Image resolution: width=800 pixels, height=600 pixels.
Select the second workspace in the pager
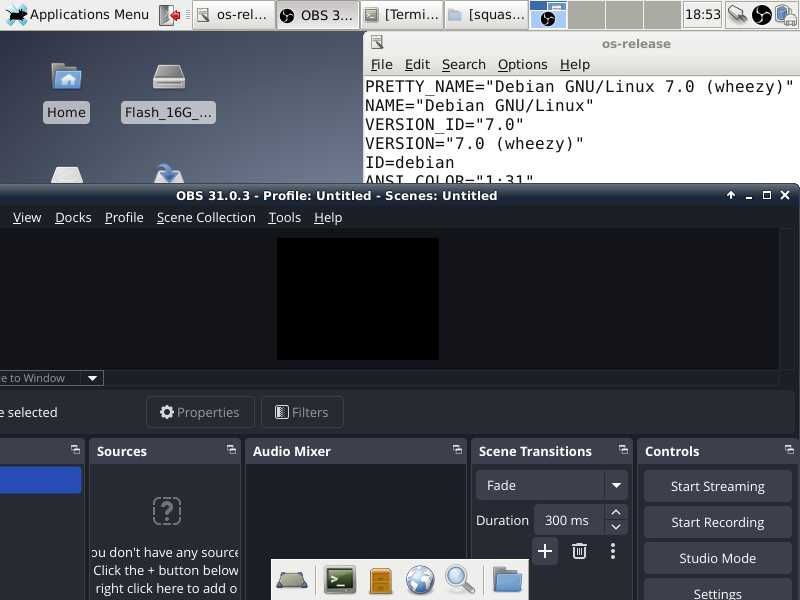(586, 15)
